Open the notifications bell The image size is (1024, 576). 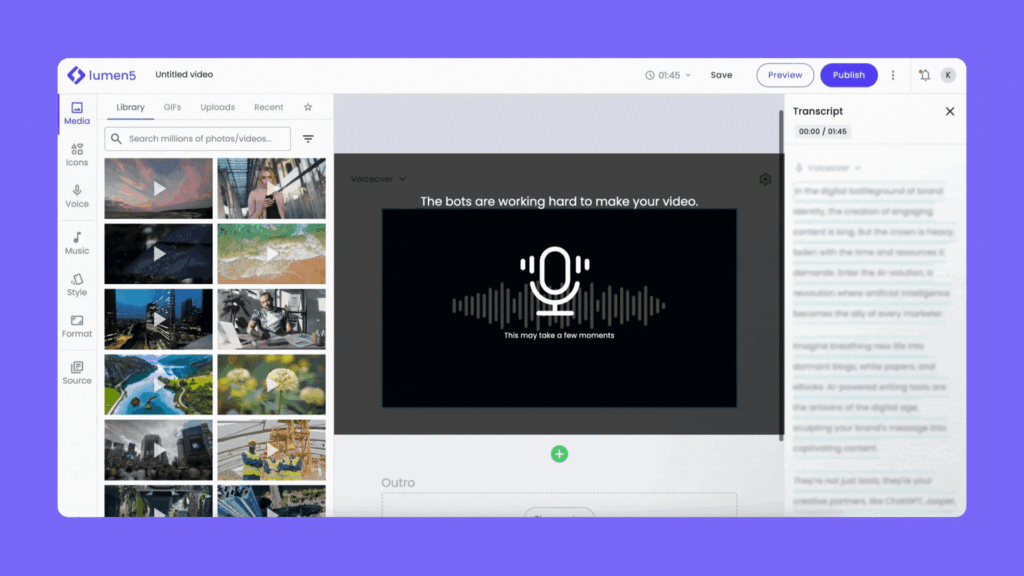pos(924,75)
